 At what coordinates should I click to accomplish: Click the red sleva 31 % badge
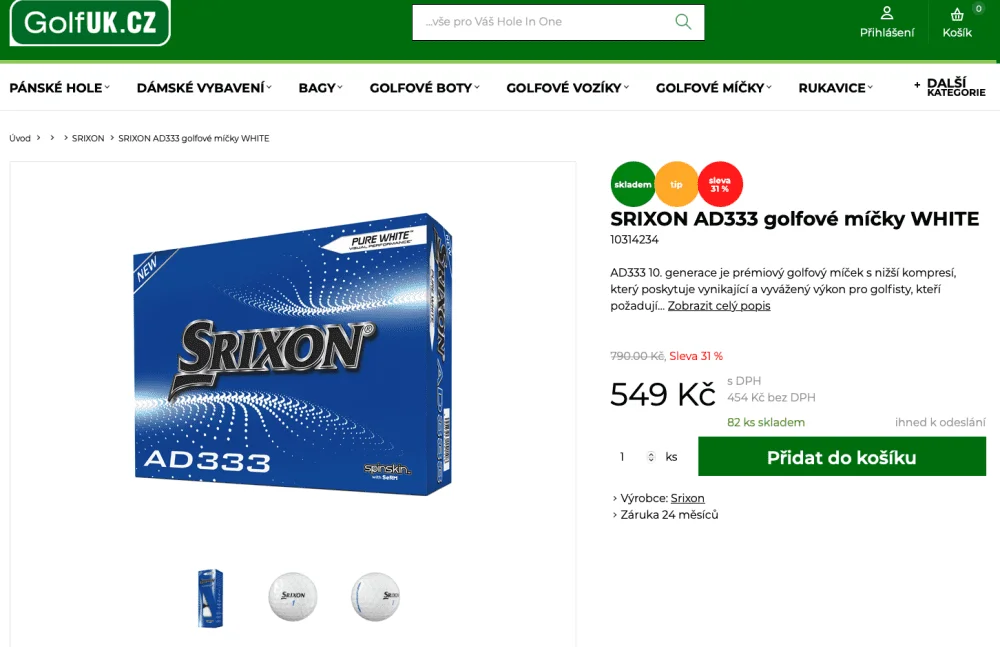tap(720, 184)
